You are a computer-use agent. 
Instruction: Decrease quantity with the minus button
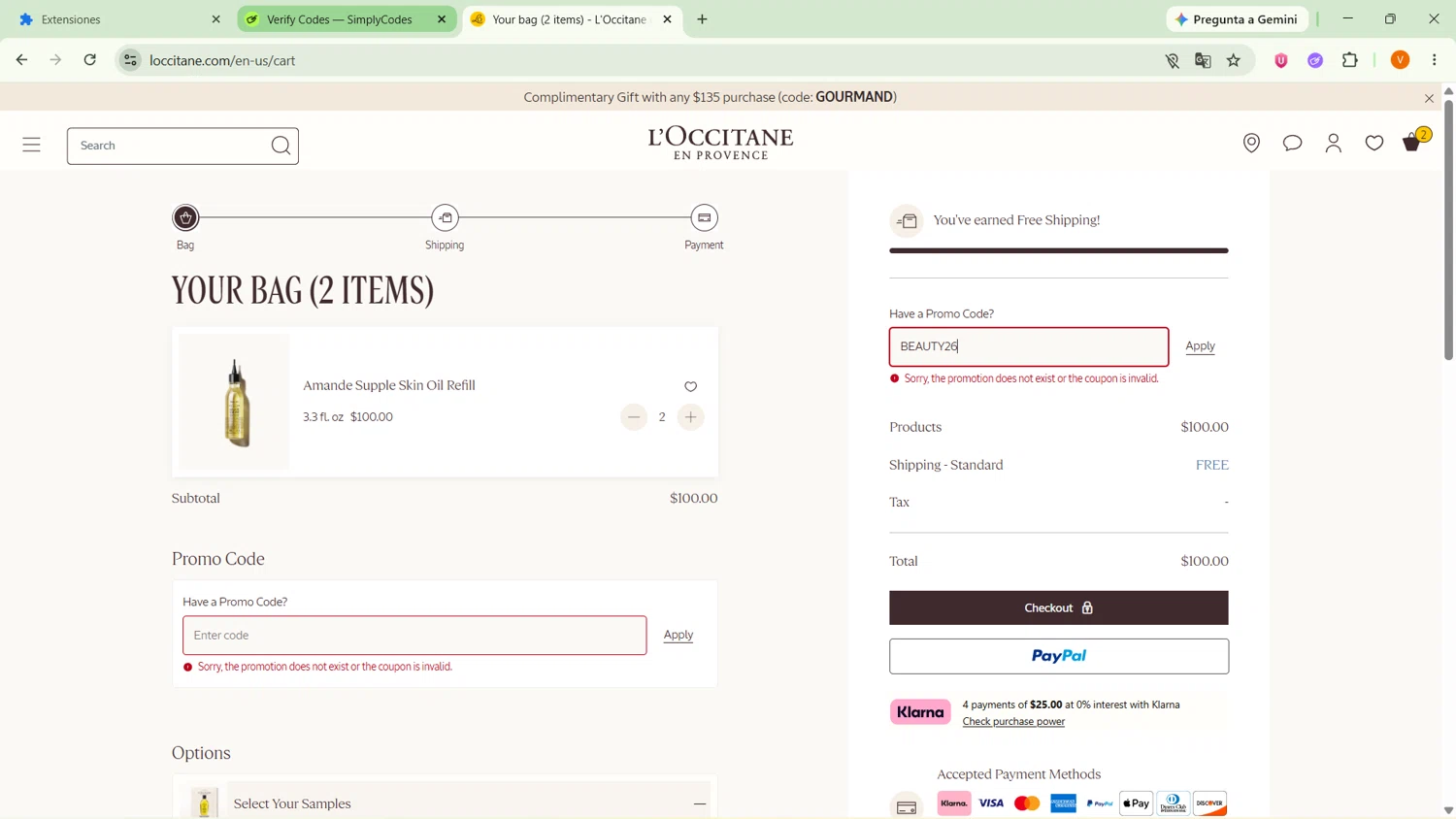coord(634,417)
